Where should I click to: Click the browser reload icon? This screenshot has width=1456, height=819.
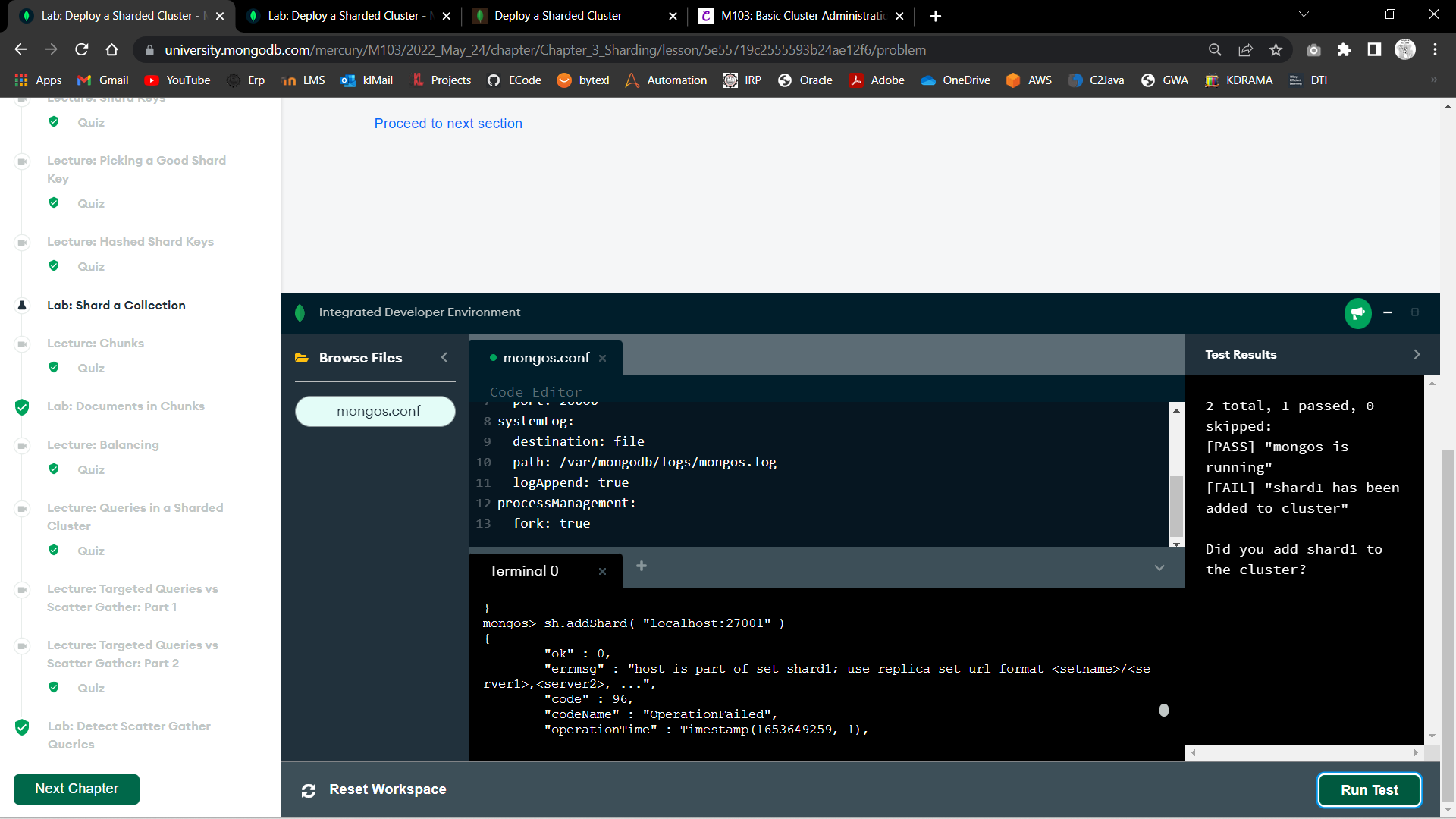click(x=82, y=50)
